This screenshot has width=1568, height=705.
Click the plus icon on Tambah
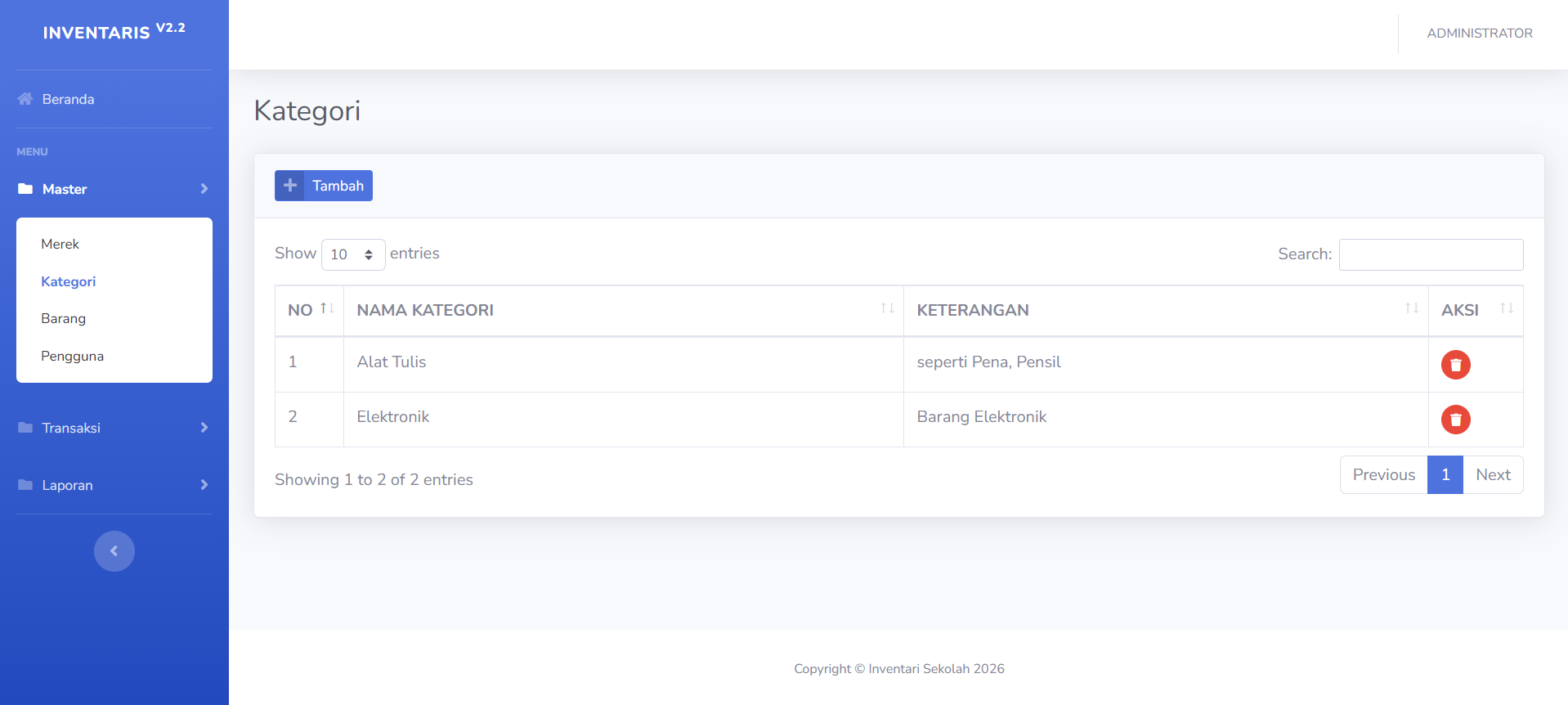coord(289,186)
